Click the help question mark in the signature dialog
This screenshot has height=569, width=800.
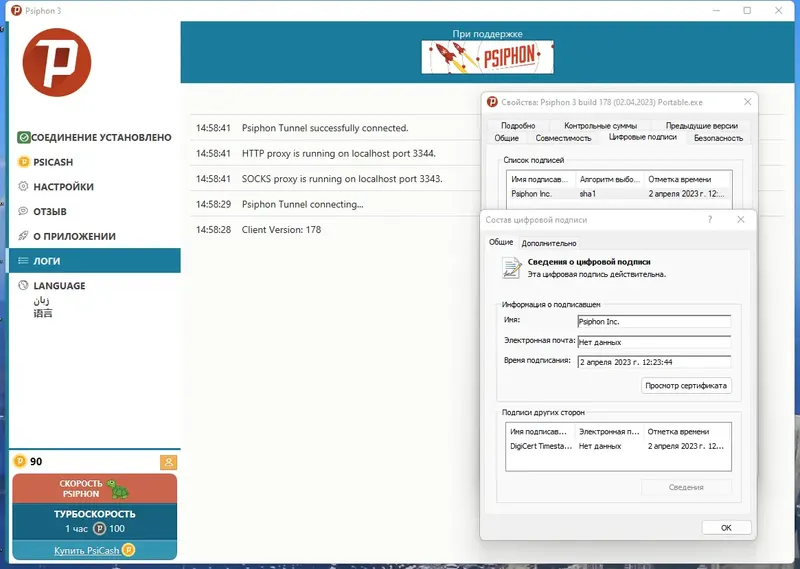click(710, 219)
